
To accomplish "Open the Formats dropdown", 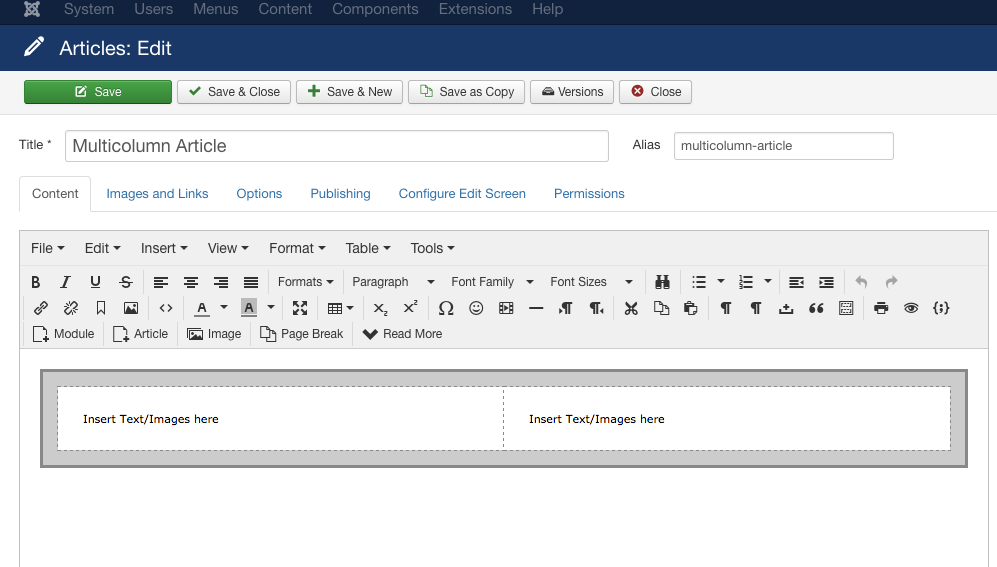I will (305, 282).
